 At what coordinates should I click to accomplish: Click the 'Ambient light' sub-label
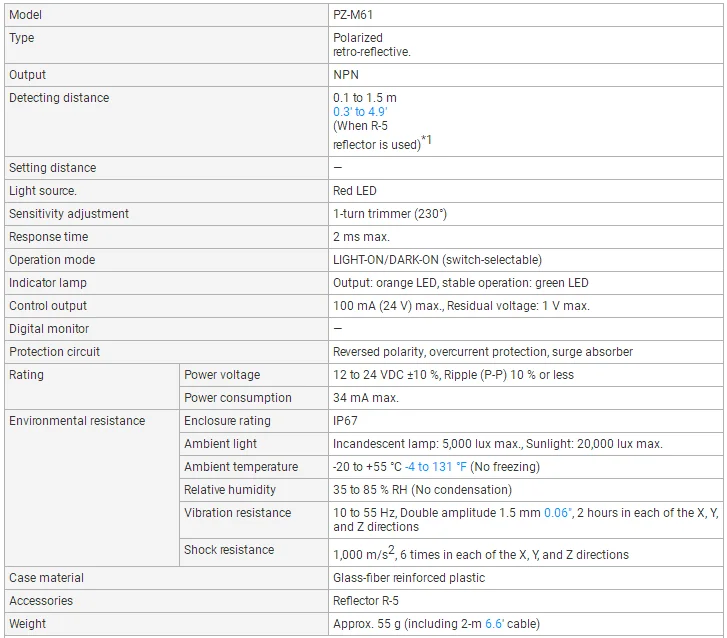click(x=220, y=444)
